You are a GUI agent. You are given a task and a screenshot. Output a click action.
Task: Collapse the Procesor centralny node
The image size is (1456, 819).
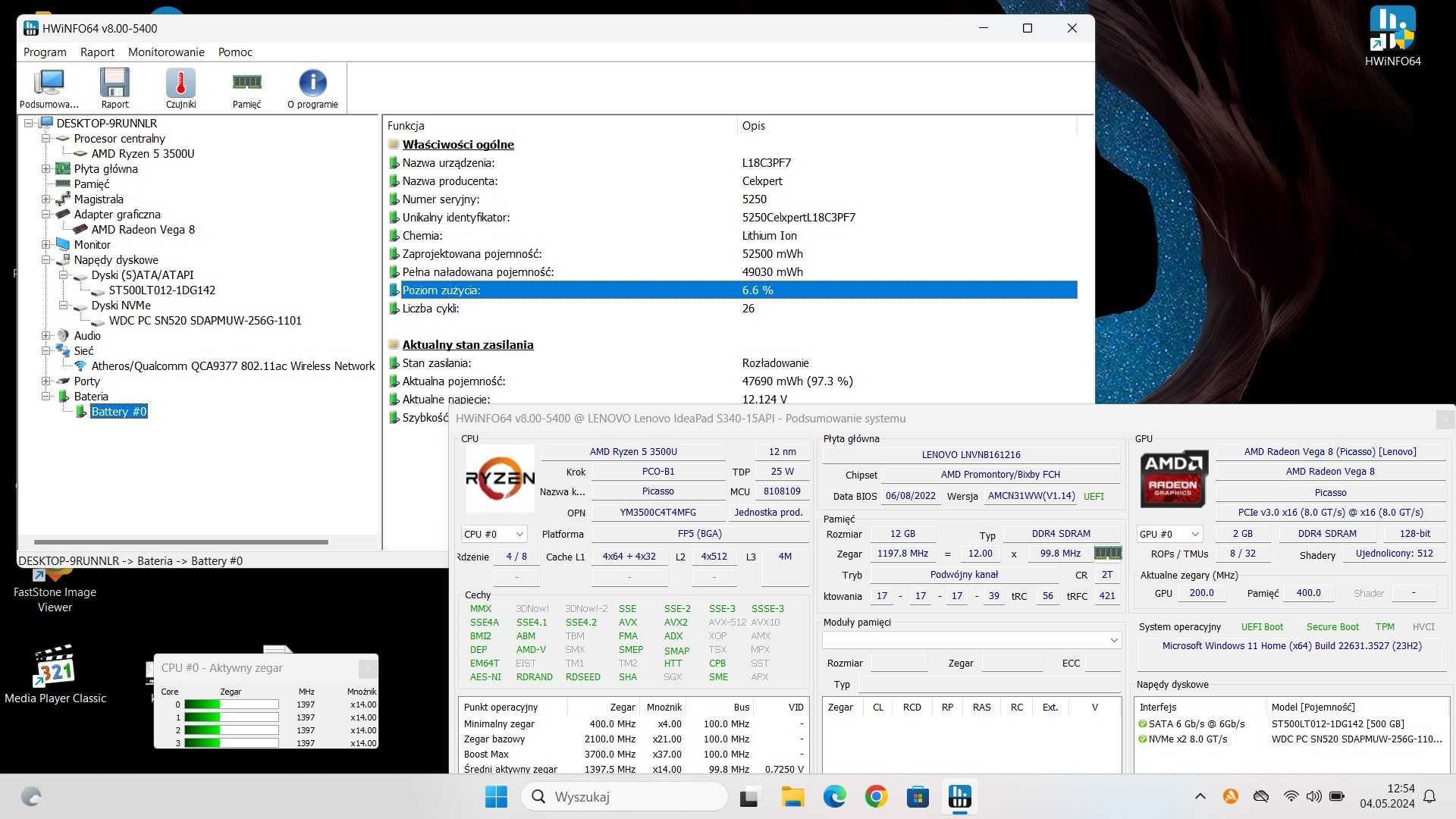pyautogui.click(x=46, y=138)
